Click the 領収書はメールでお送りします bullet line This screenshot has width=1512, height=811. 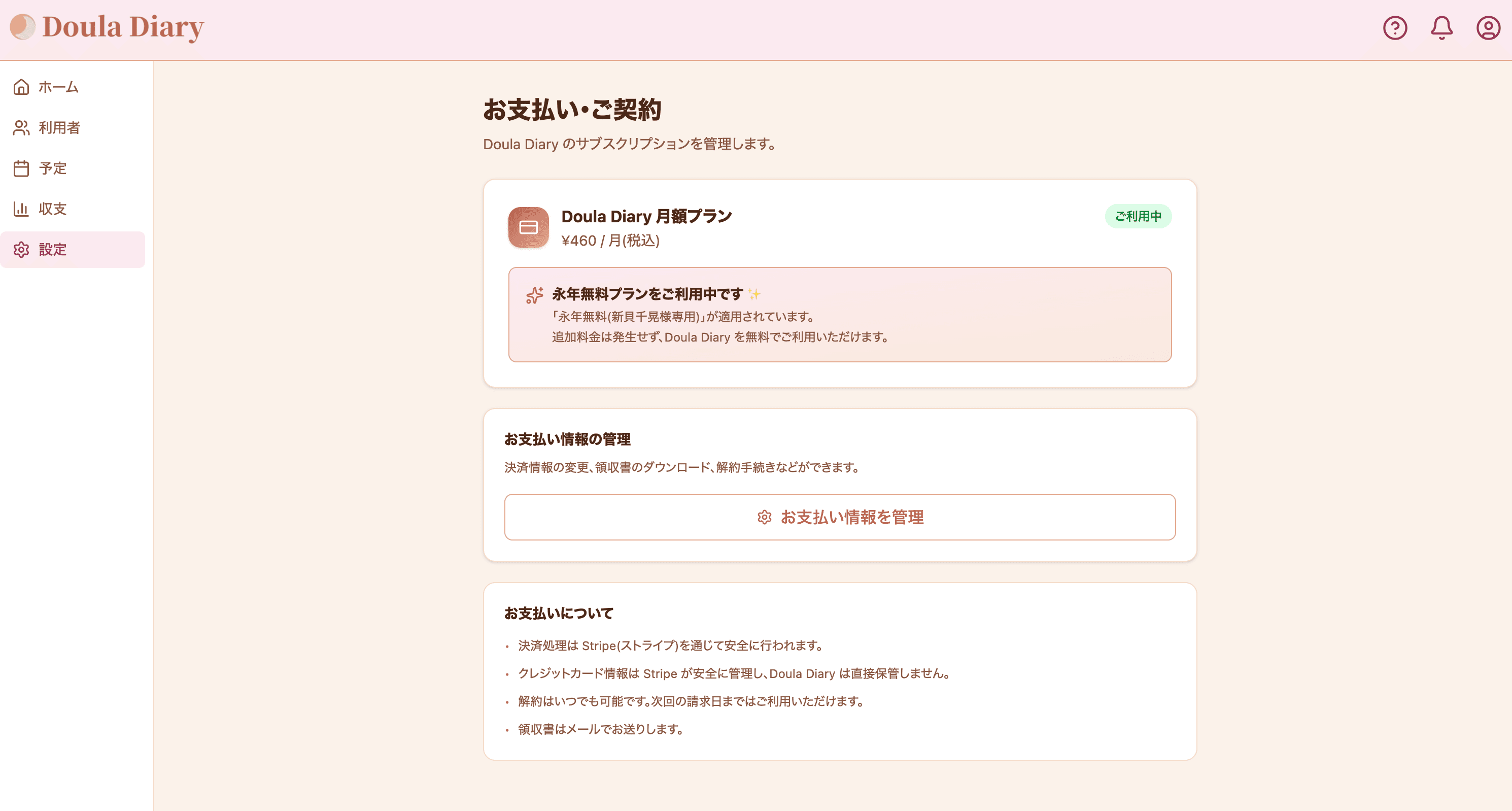click(x=602, y=729)
